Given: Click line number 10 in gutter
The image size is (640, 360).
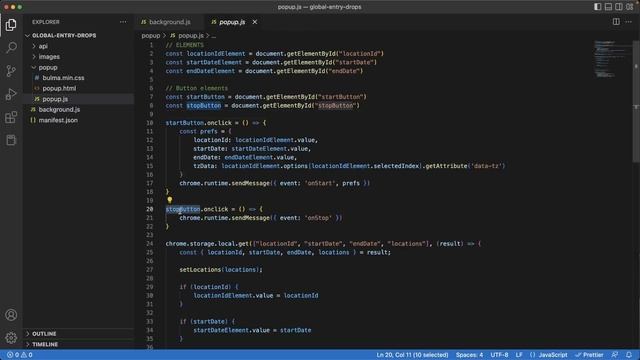Looking at the screenshot, I should pos(150,123).
